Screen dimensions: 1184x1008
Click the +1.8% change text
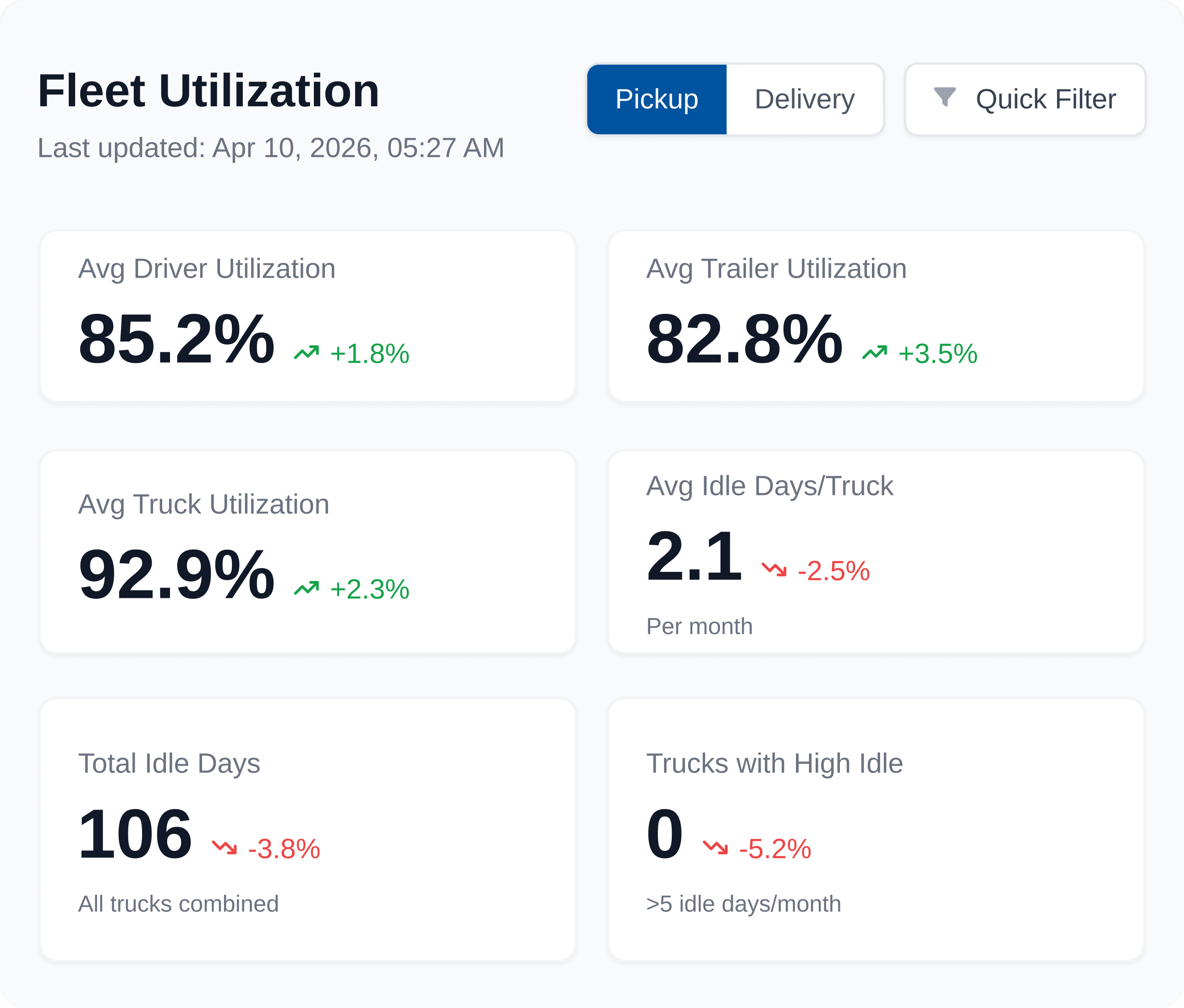(370, 354)
